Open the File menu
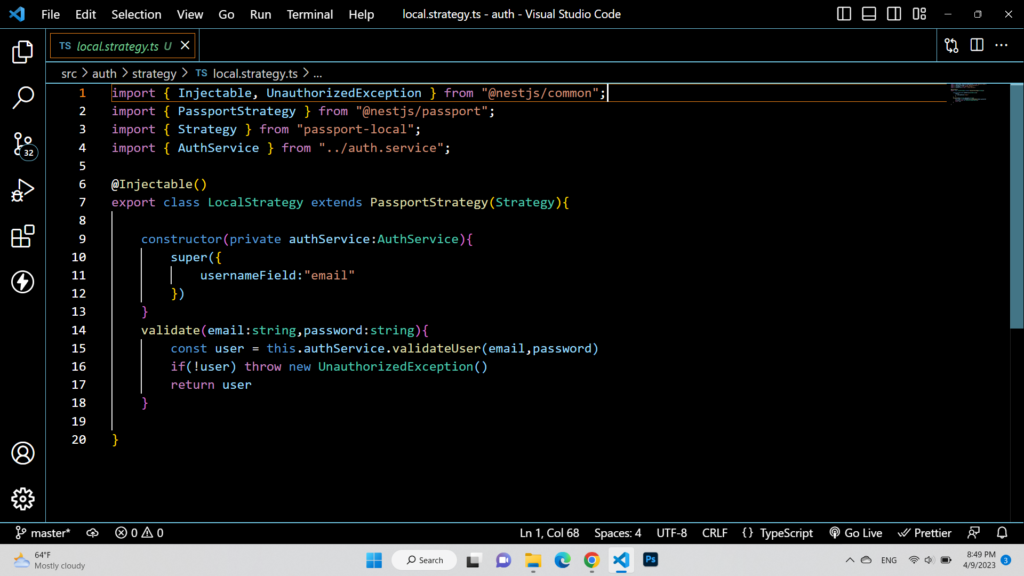The width and height of the screenshot is (1024, 576). [x=50, y=14]
